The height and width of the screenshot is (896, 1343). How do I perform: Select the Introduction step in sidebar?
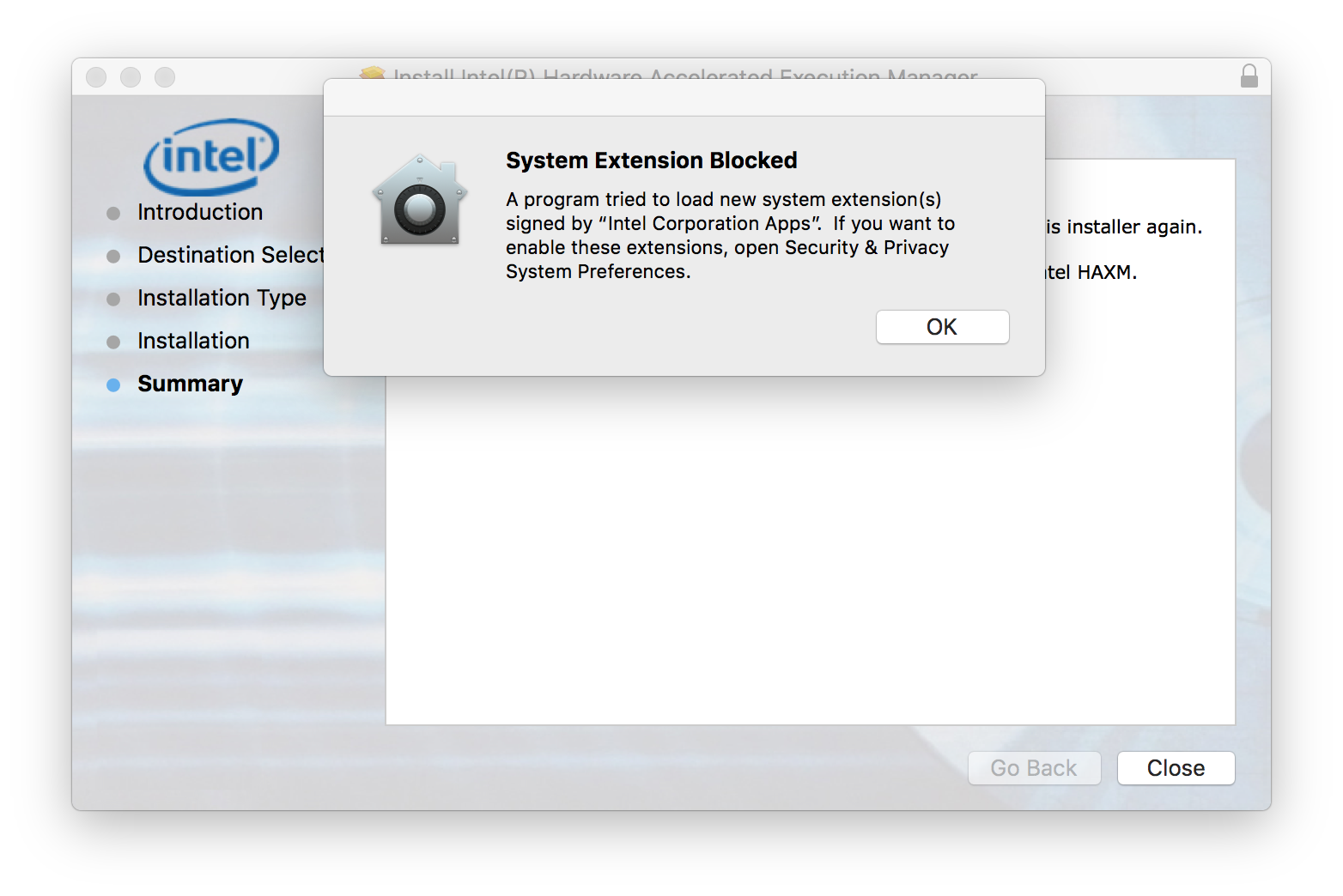[200, 212]
